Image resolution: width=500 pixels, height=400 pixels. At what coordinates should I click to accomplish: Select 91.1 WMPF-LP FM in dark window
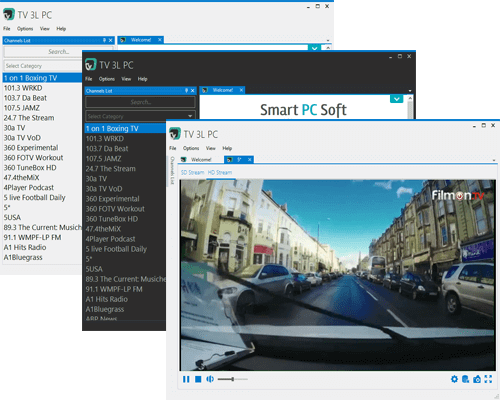(x=125, y=289)
